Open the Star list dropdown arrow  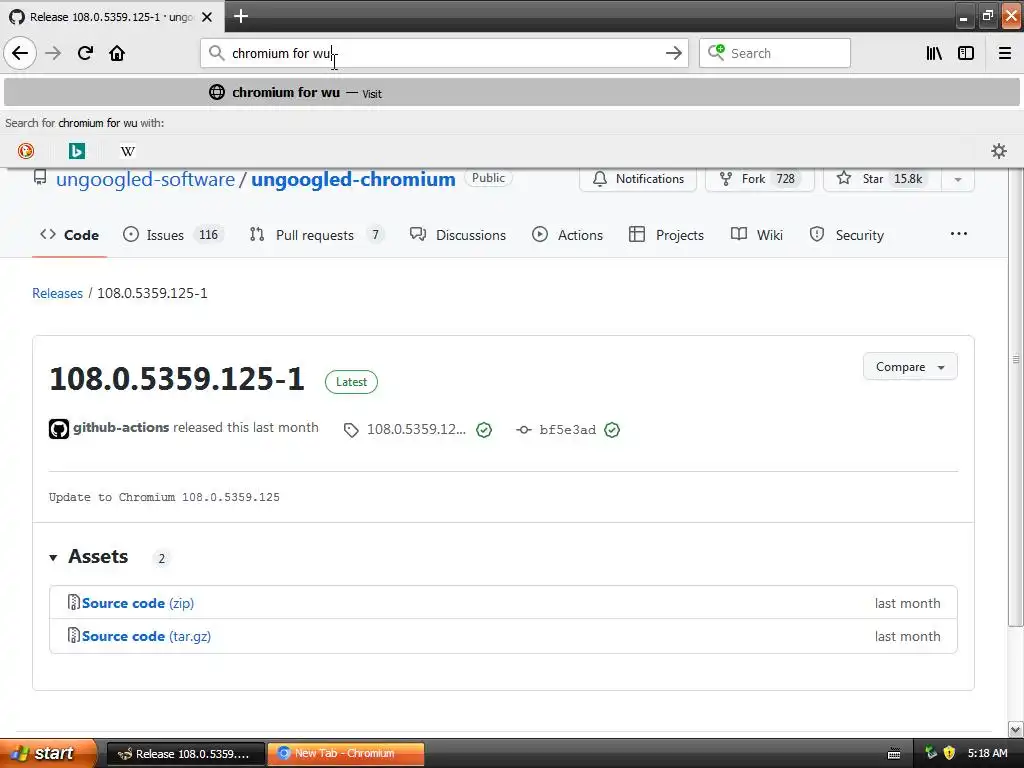coord(958,179)
